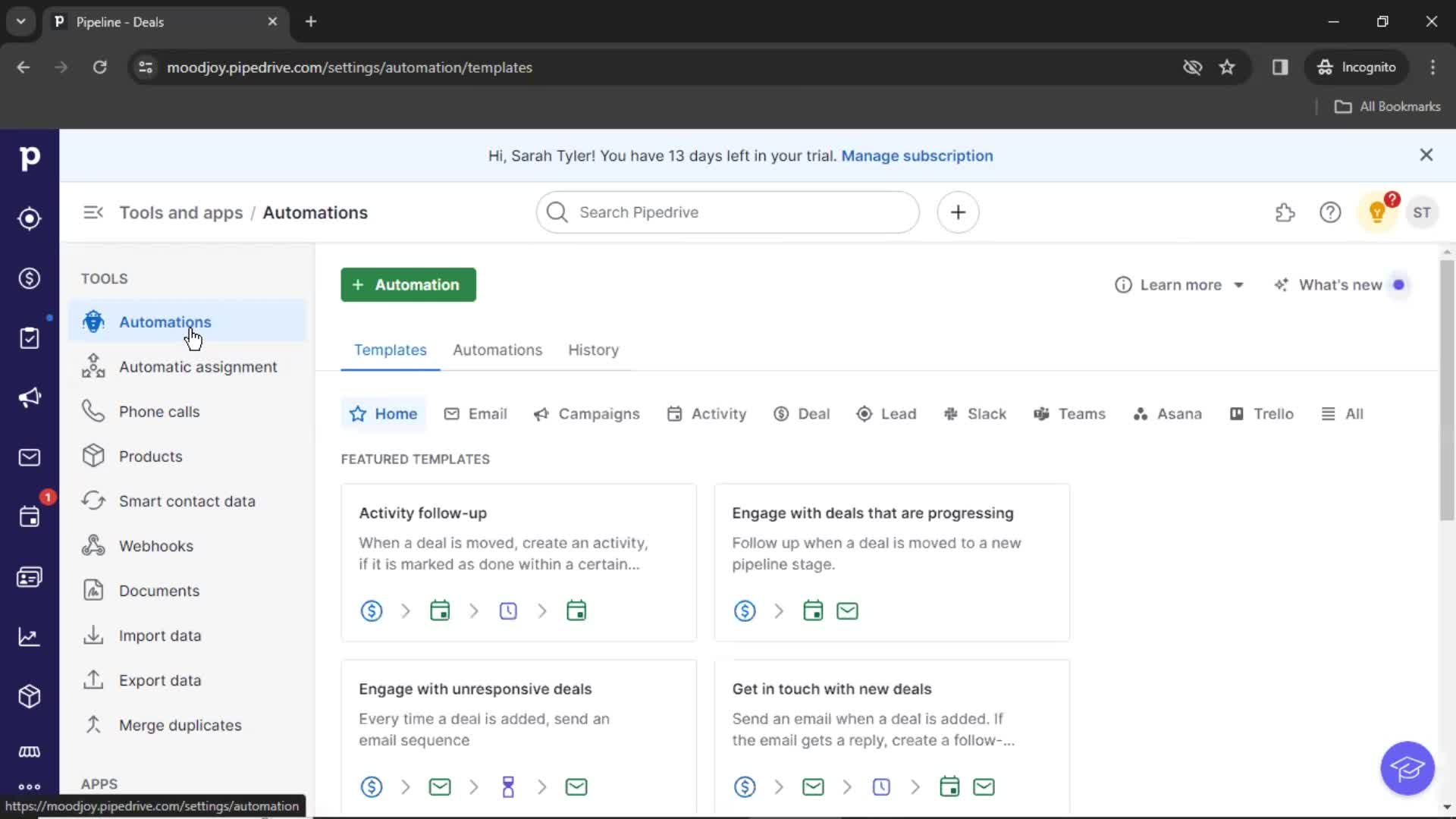This screenshot has height=819, width=1456.
Task: Select the Deal template category
Action: [802, 414]
